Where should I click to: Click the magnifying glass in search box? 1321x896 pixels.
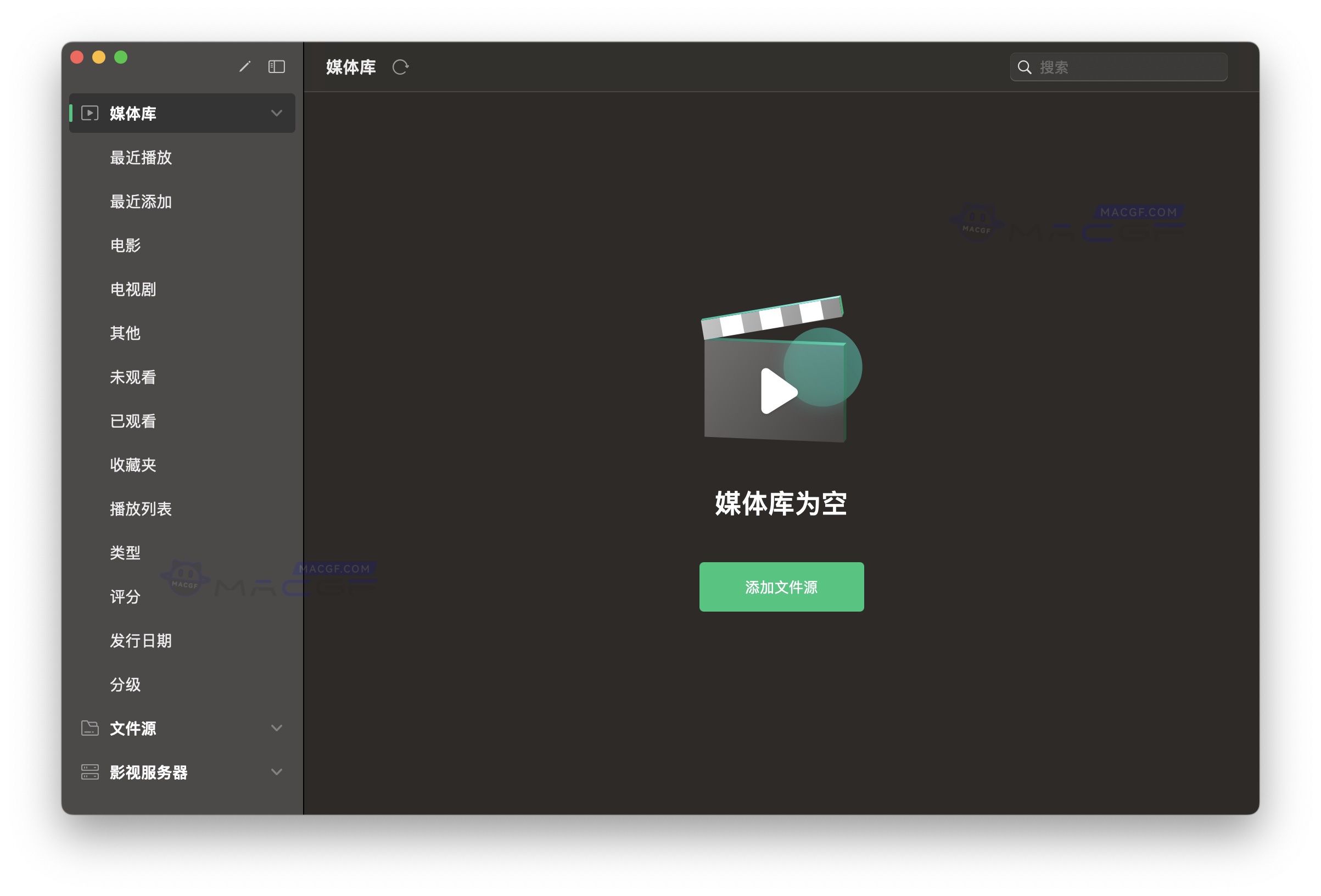point(1025,66)
